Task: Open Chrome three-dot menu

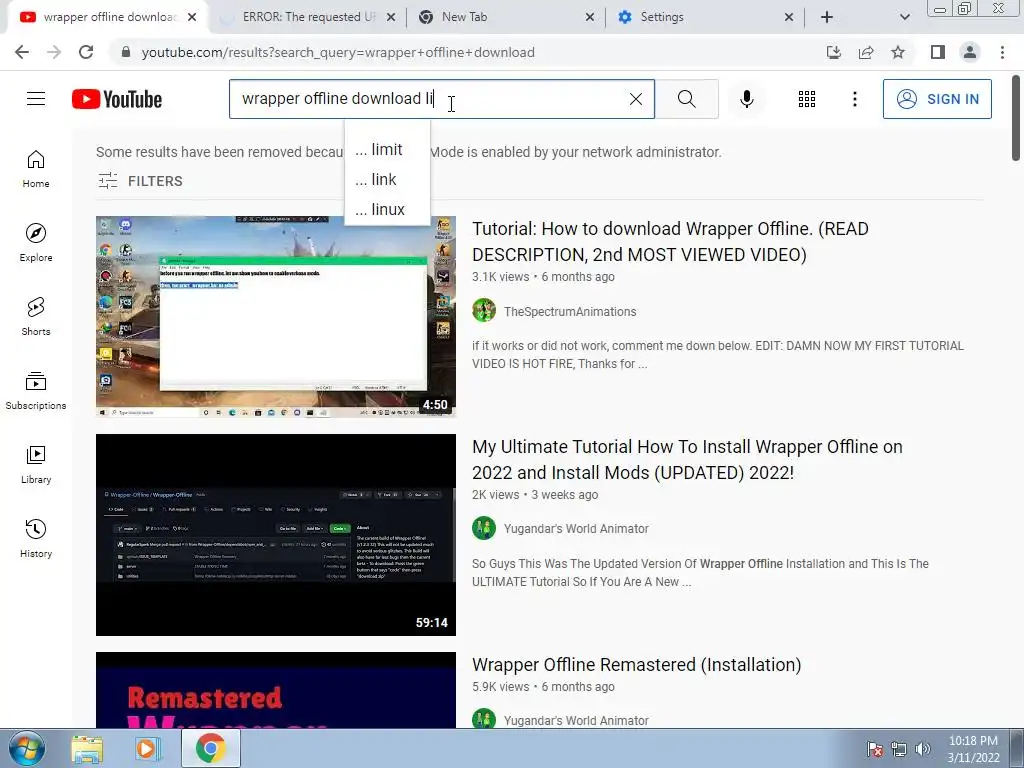Action: (1002, 52)
